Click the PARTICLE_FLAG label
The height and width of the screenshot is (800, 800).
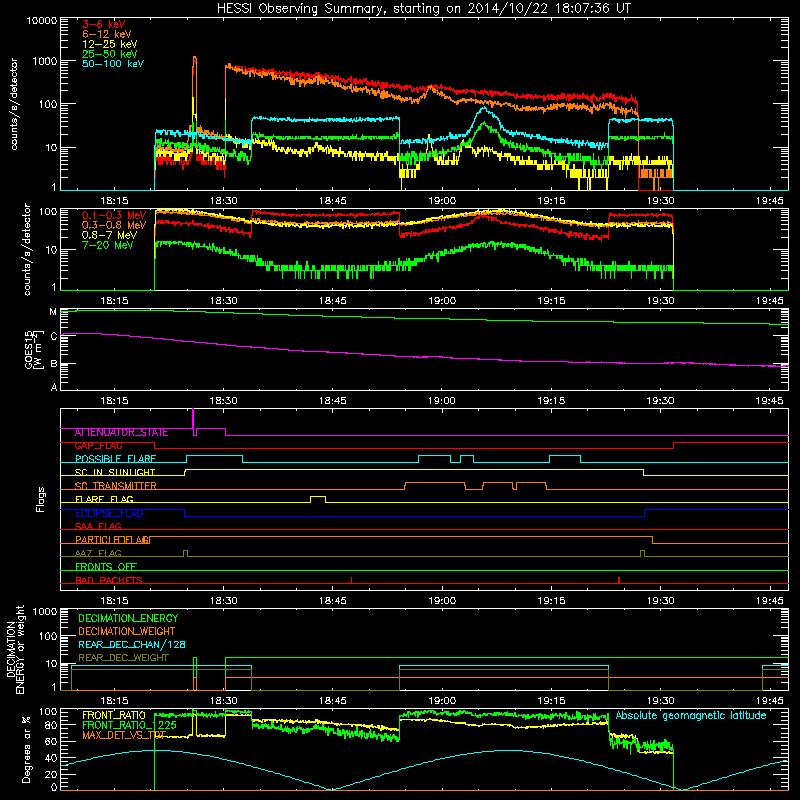[113, 539]
